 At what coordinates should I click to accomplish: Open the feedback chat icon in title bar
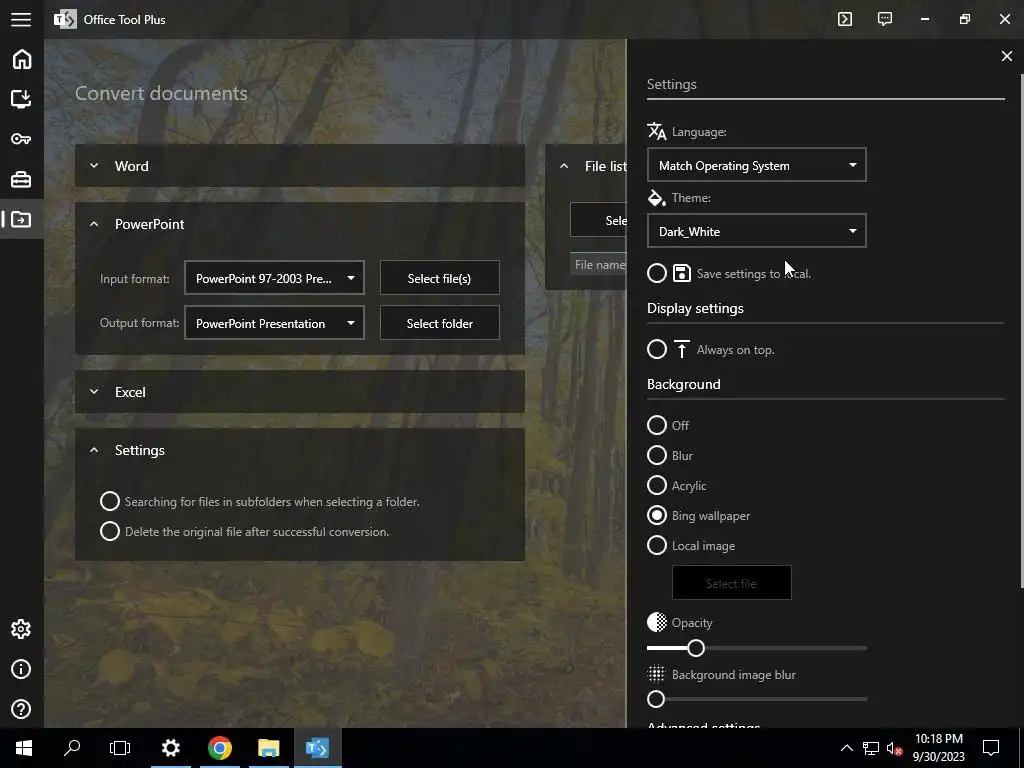885,19
